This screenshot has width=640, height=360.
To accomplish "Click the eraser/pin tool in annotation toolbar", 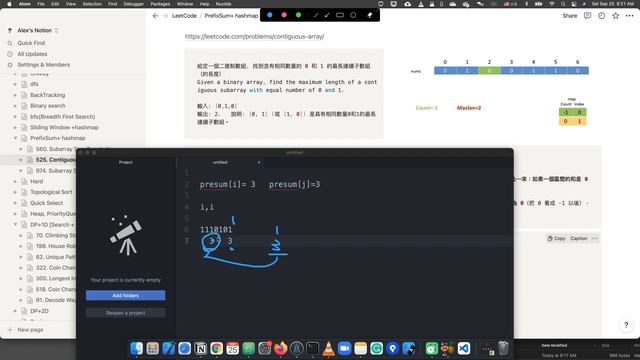I will coord(370,15).
